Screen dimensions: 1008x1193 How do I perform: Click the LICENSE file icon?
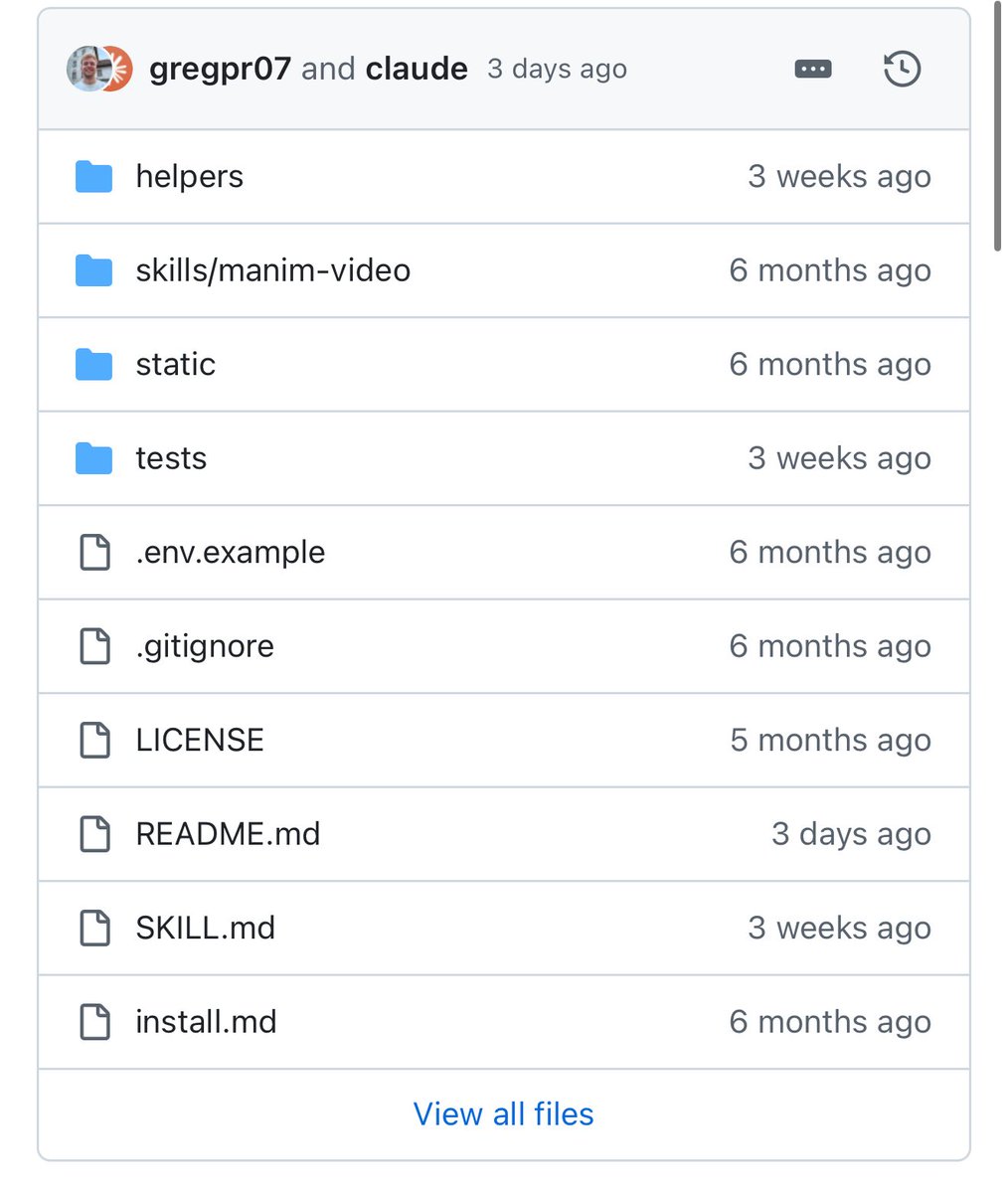click(94, 741)
